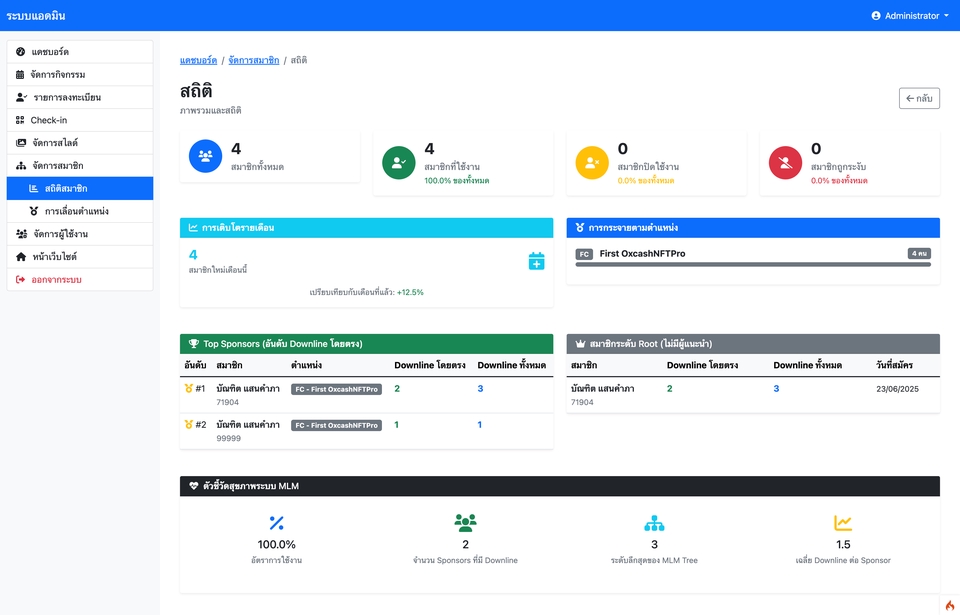The image size is (960, 615).
Task: Click the blue total members icon
Action: [x=205, y=157]
